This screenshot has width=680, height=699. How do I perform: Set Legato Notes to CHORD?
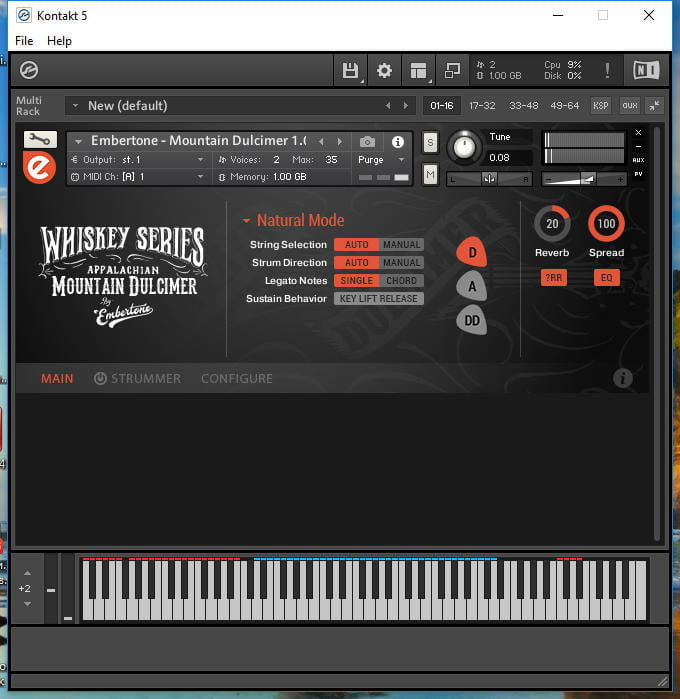point(401,280)
